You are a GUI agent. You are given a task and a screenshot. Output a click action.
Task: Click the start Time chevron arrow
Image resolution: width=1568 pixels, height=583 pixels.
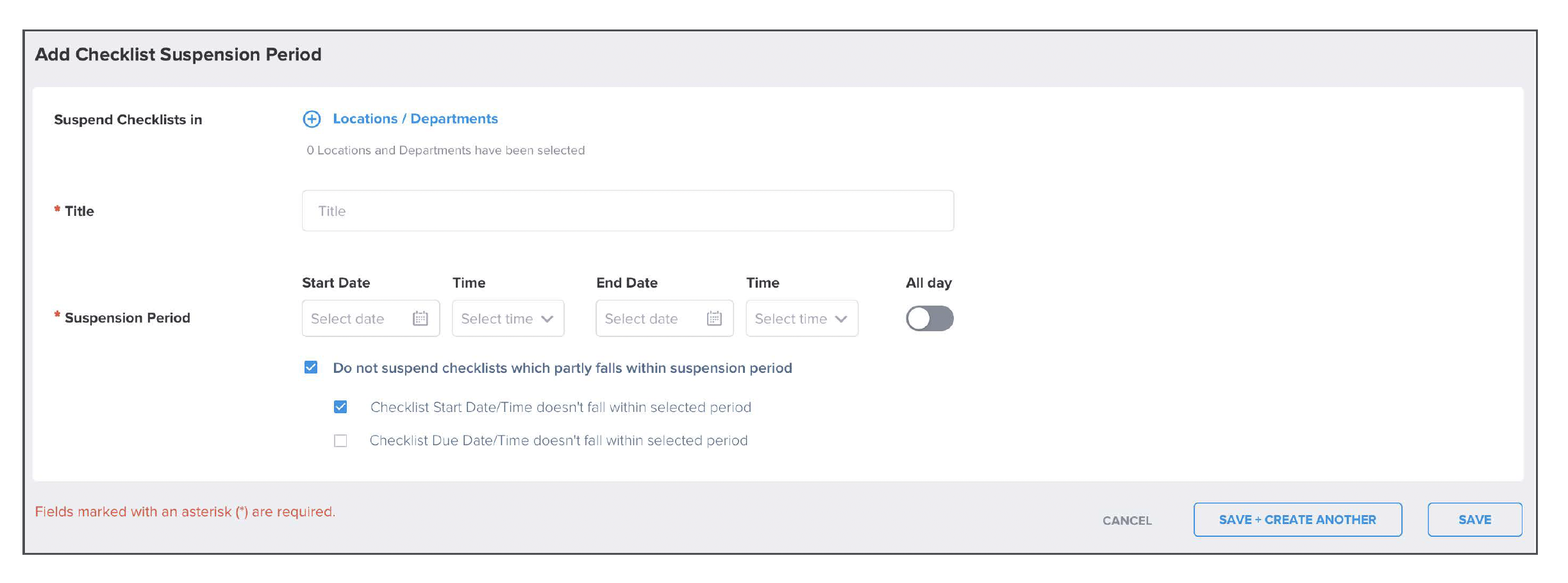(x=547, y=319)
